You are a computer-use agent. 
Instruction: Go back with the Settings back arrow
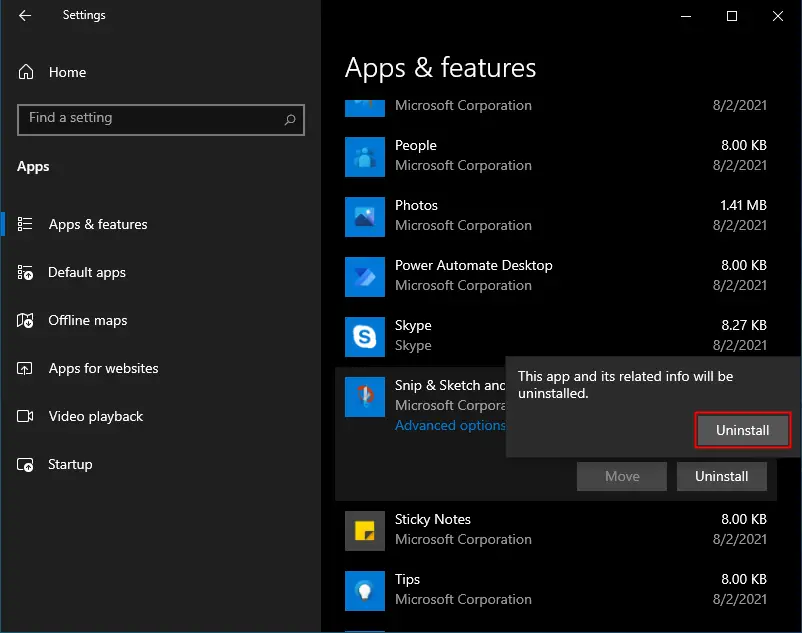point(25,15)
